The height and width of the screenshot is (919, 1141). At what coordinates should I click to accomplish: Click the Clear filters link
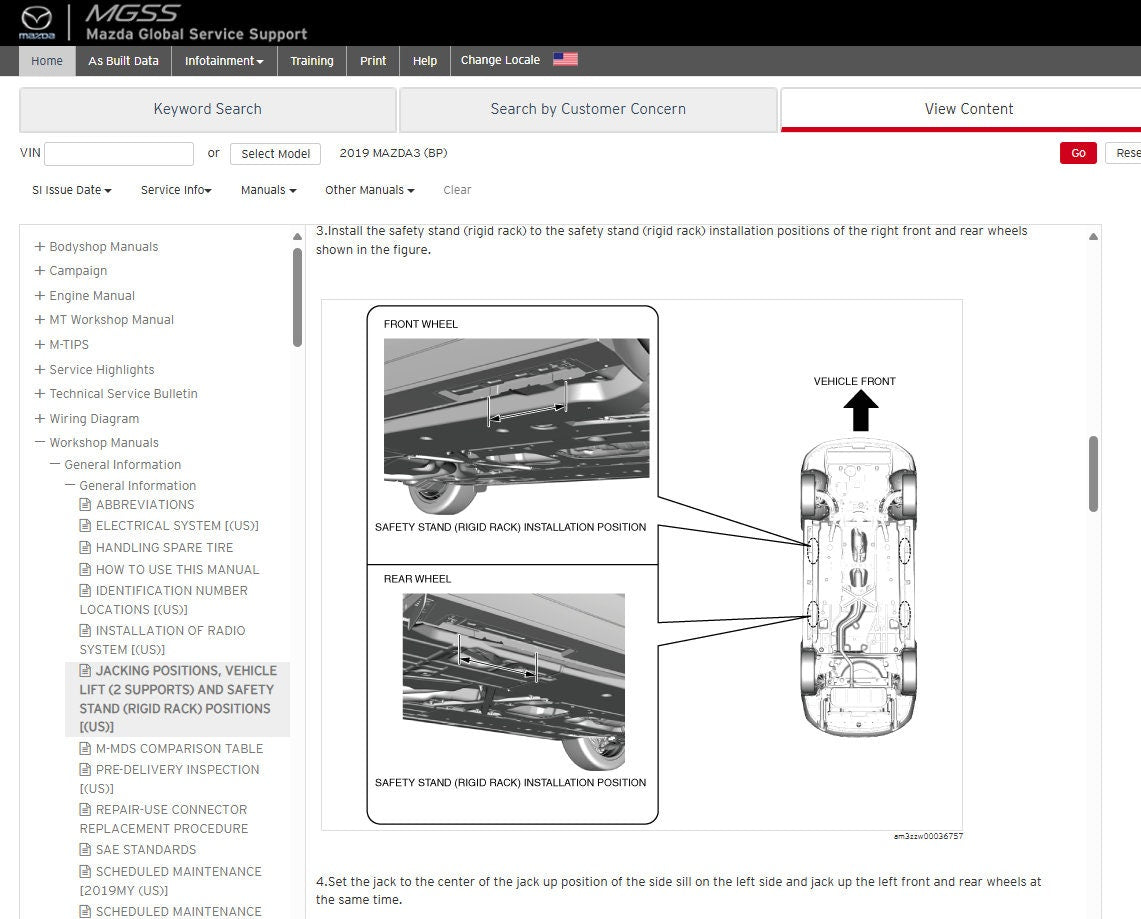457,190
